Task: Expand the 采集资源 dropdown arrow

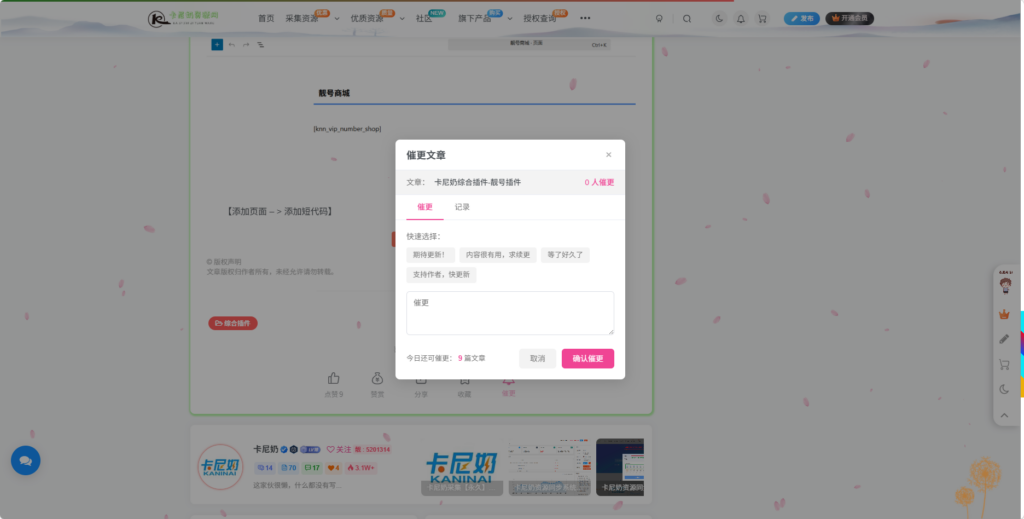Action: (x=337, y=19)
